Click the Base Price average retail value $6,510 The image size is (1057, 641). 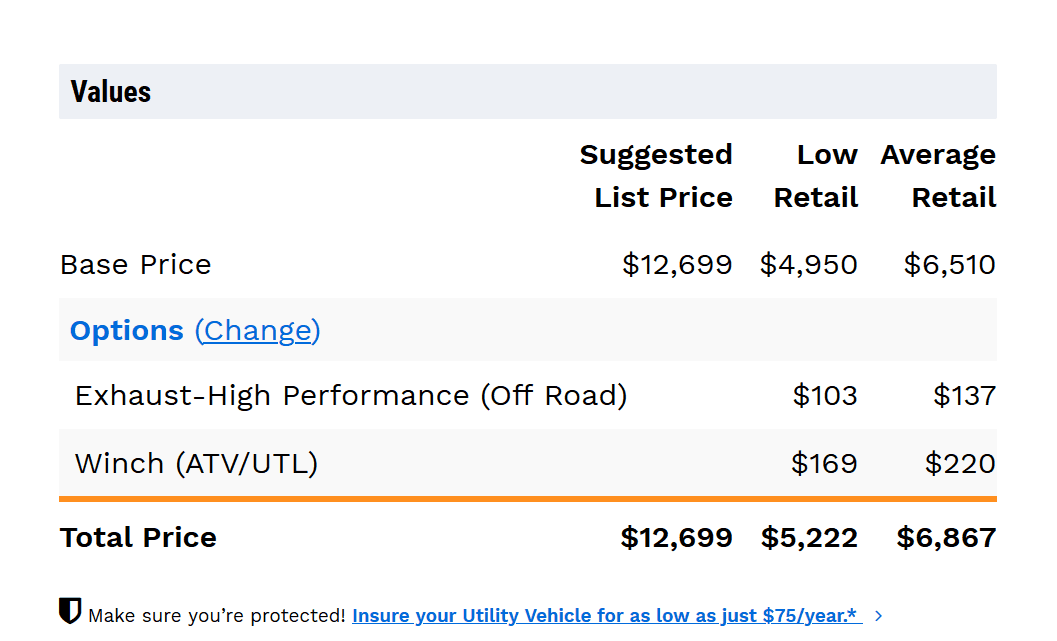[x=949, y=265]
